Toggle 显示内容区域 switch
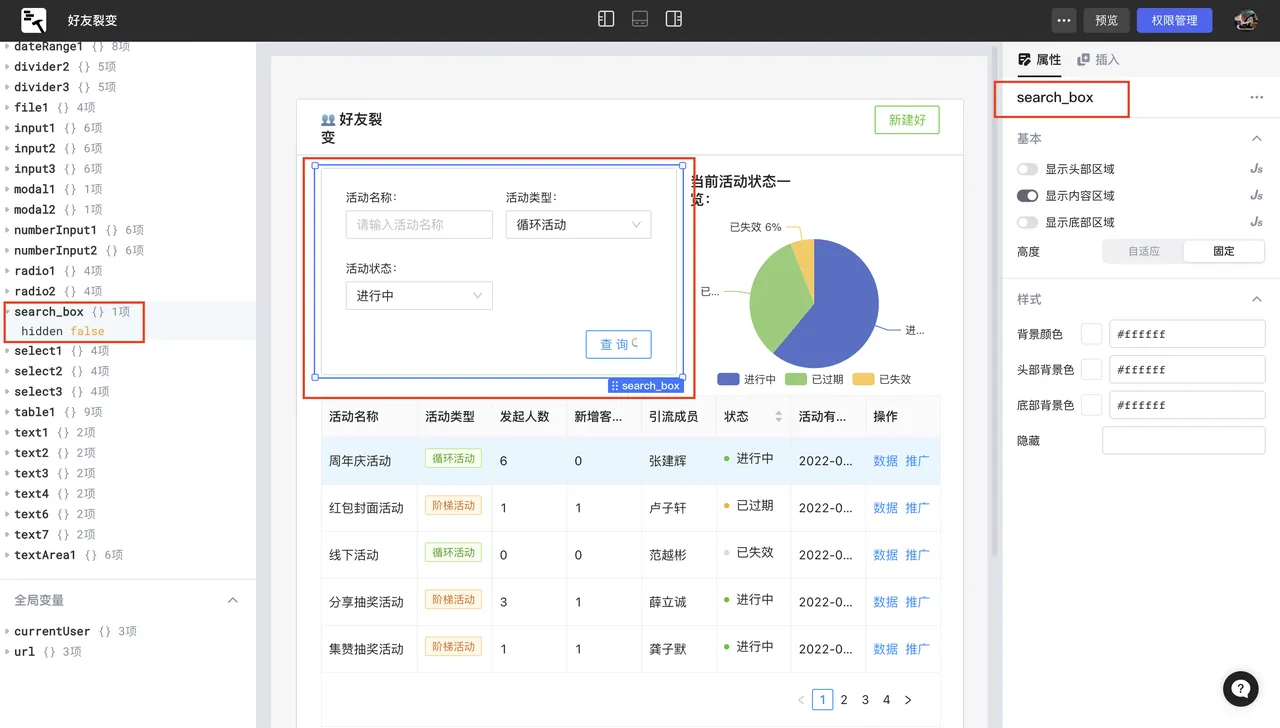1280x728 pixels. tap(1027, 196)
